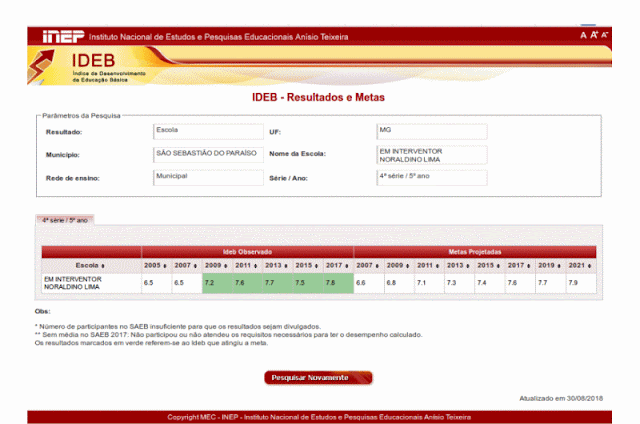The height and width of the screenshot is (424, 640).
Task: Click the Pesquisar Novamente button
Action: (318, 378)
